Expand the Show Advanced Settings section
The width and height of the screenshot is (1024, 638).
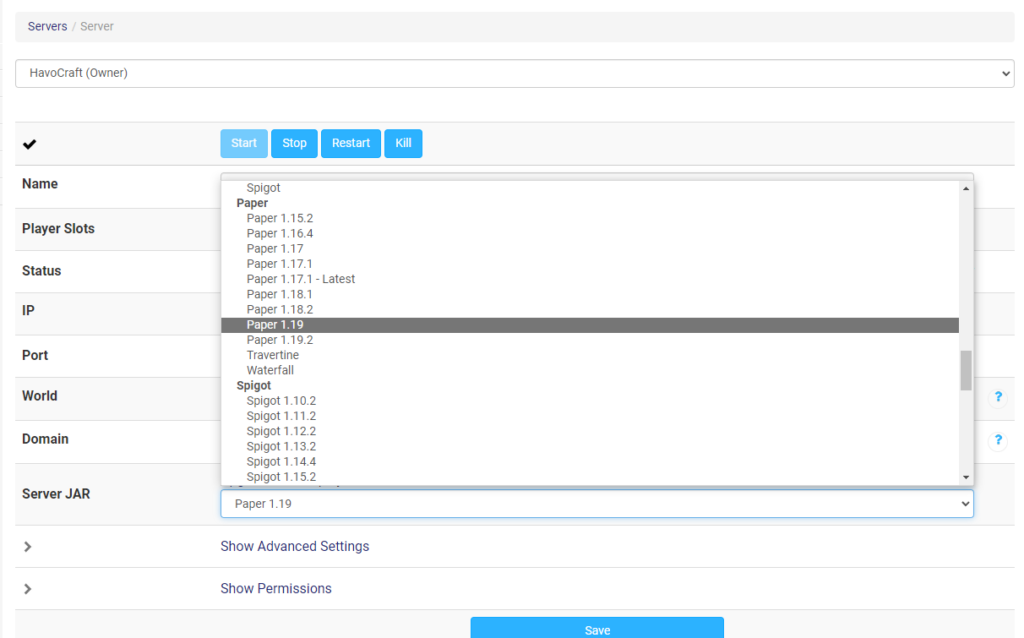(x=294, y=546)
